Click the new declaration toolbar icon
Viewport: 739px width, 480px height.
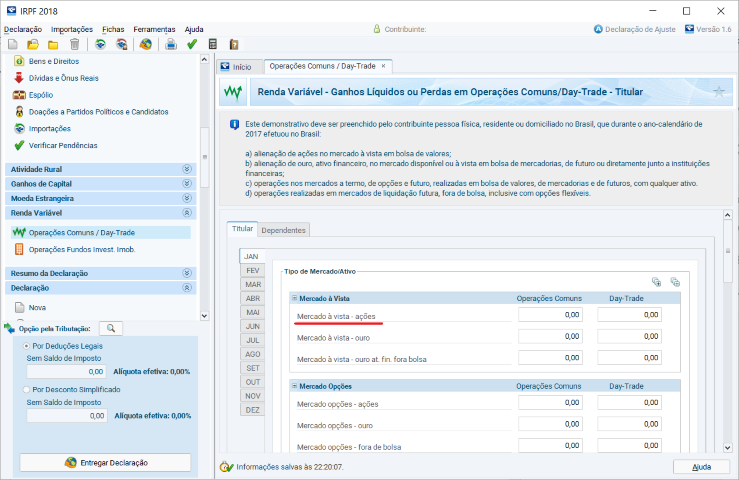tap(12, 44)
